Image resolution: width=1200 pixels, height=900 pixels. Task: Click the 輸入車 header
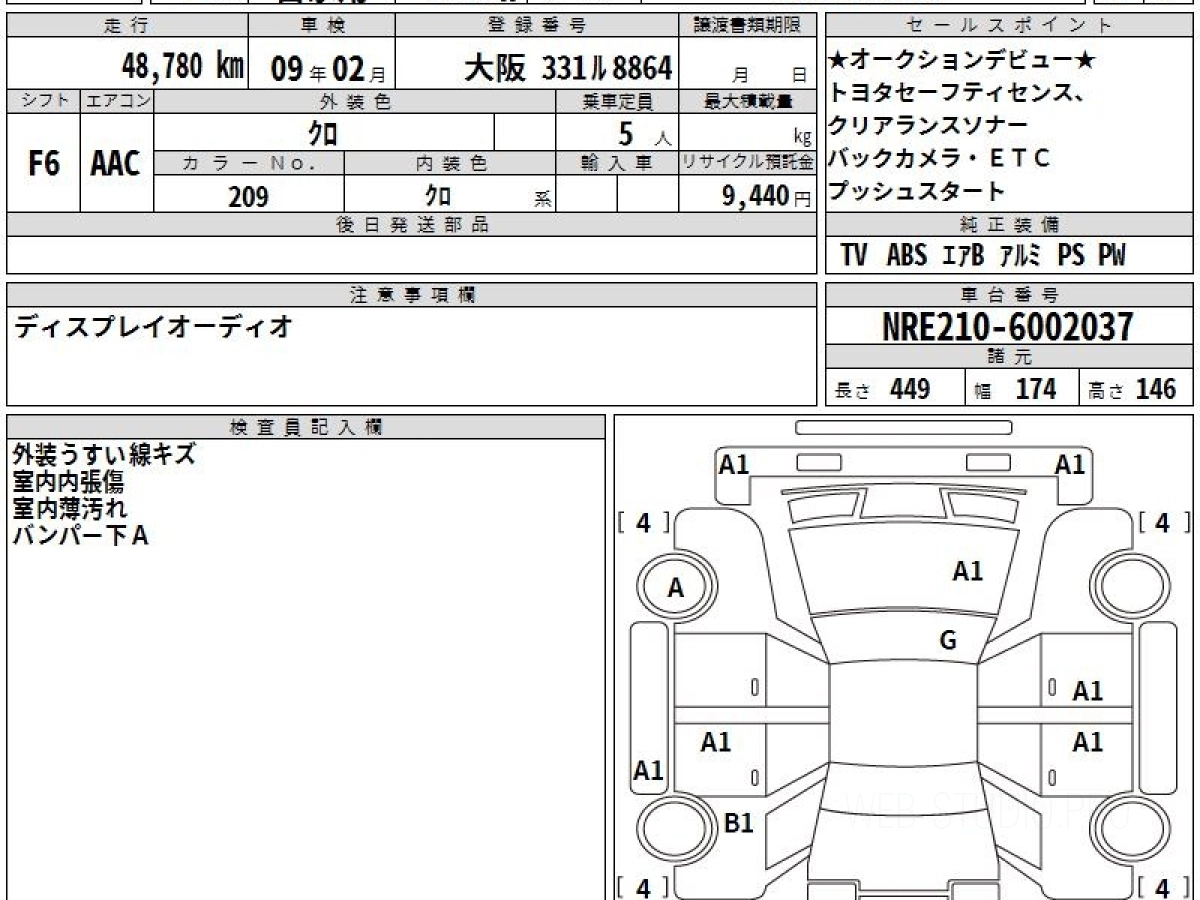coord(617,163)
